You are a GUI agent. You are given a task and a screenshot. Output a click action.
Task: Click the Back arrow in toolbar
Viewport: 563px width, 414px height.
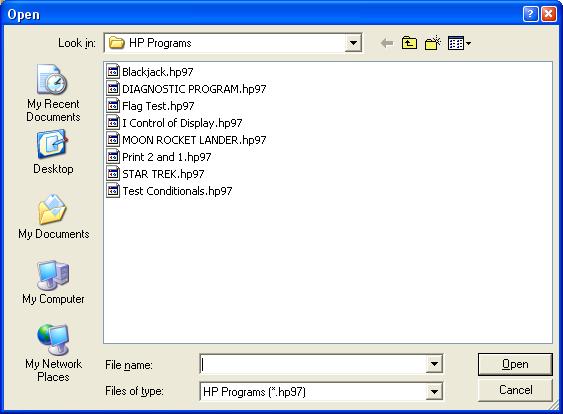pyautogui.click(x=387, y=43)
